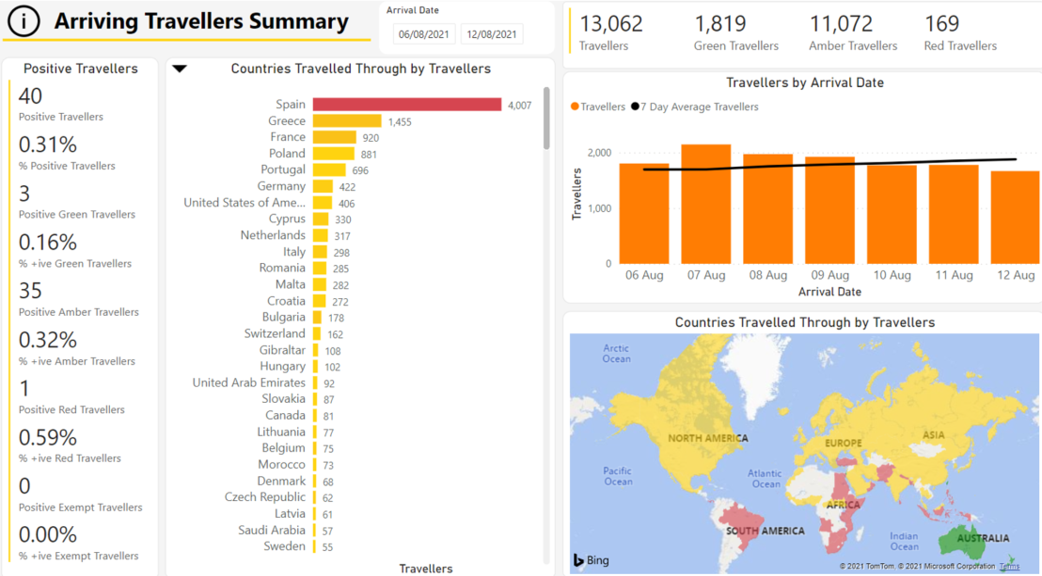Viewport: 1042px width, 576px height.
Task: Click the 07 Aug column in the arrivals chart
Action: click(x=706, y=204)
